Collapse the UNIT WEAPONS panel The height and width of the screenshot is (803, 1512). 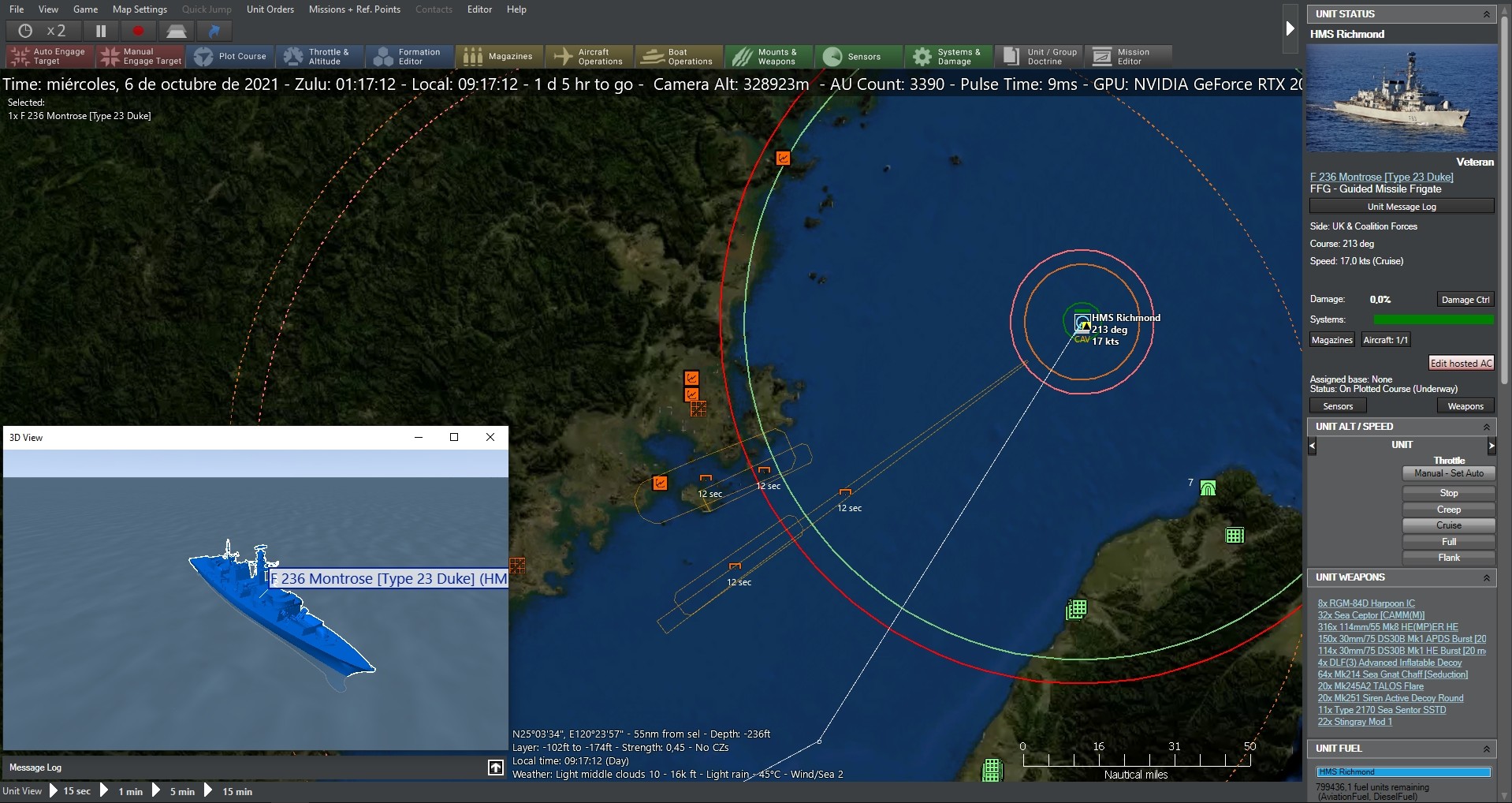[x=1488, y=577]
